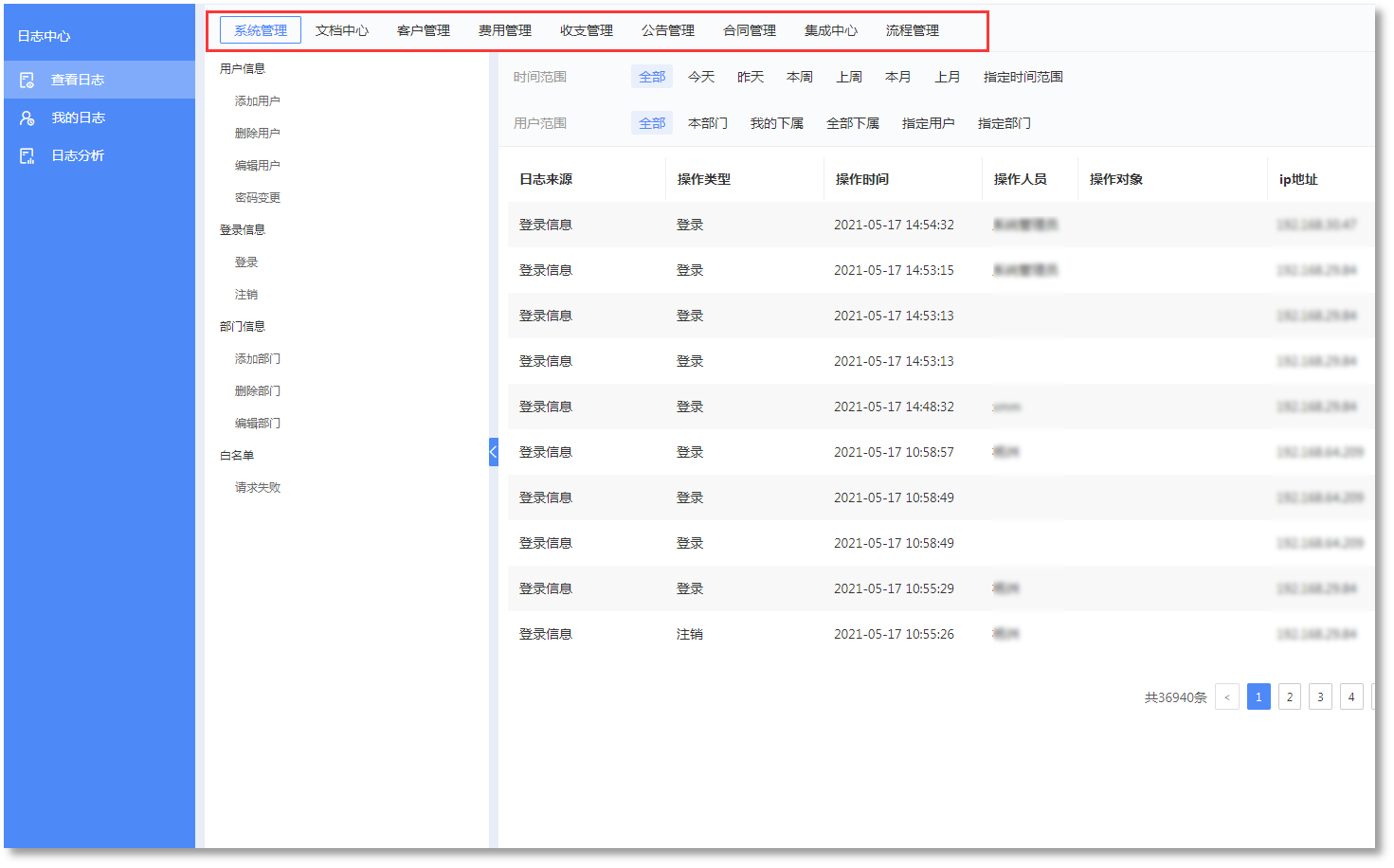The width and height of the screenshot is (1394, 868).
Task: Select 密码变更 tree item
Action: 258,197
